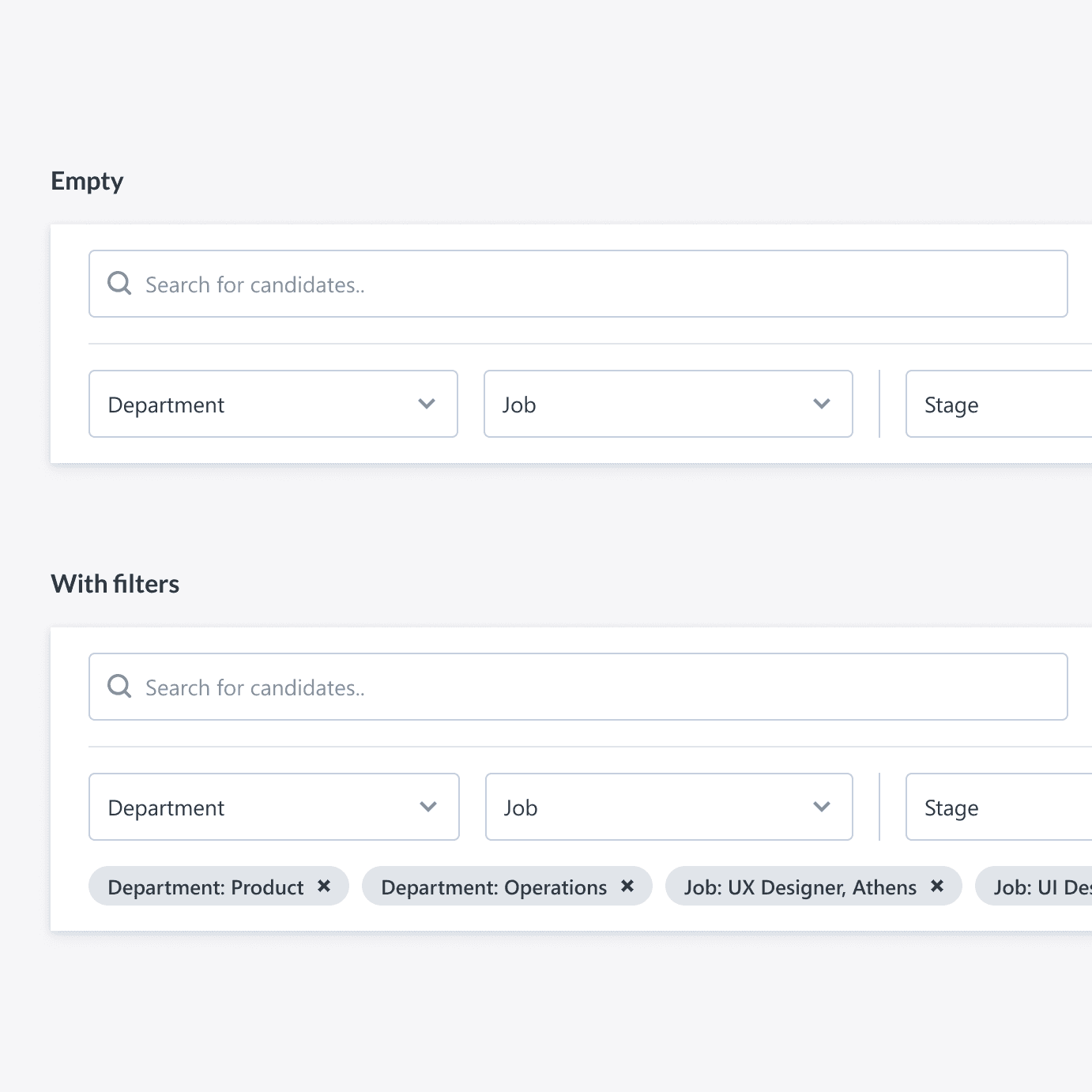
Task: Click the Department chevron arrow in the With filters panel
Action: click(428, 807)
